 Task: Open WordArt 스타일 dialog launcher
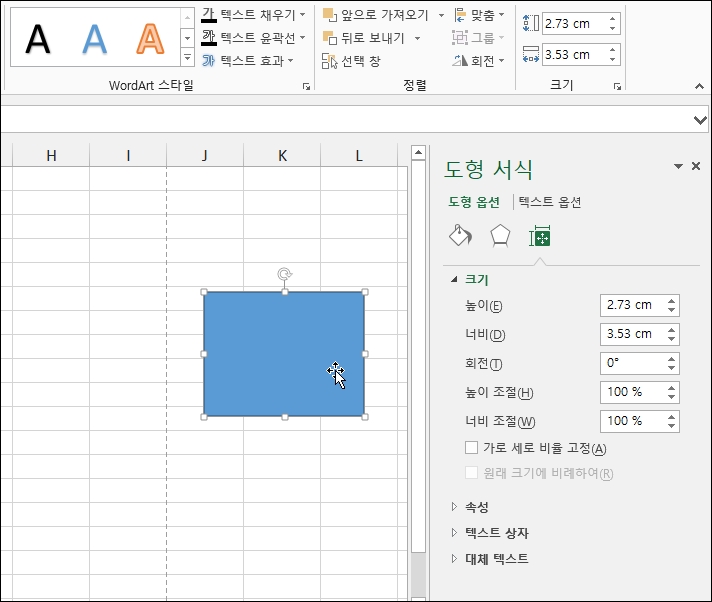[307, 86]
